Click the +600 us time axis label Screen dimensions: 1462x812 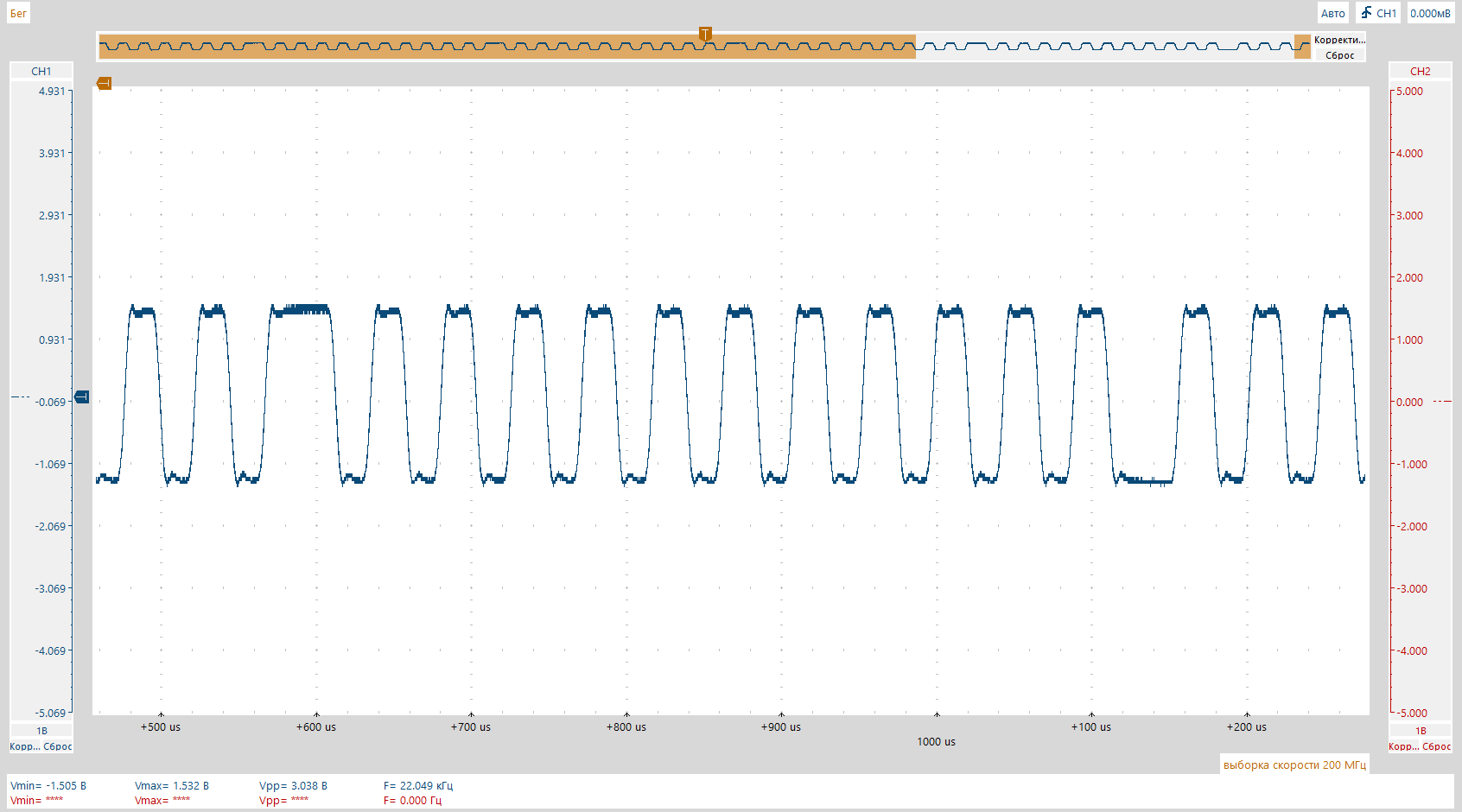pyautogui.click(x=316, y=727)
